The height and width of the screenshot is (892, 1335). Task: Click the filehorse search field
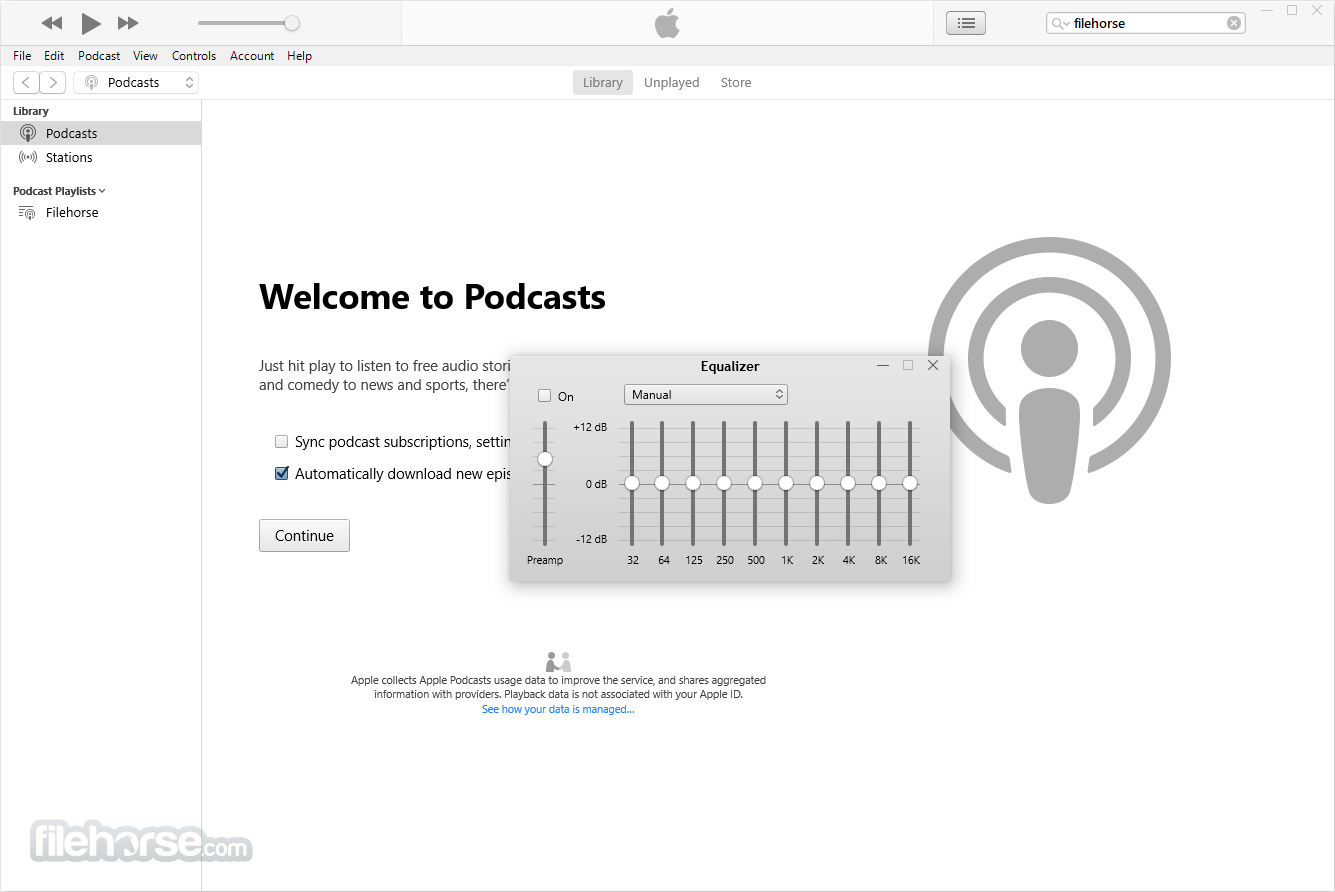click(x=1146, y=23)
